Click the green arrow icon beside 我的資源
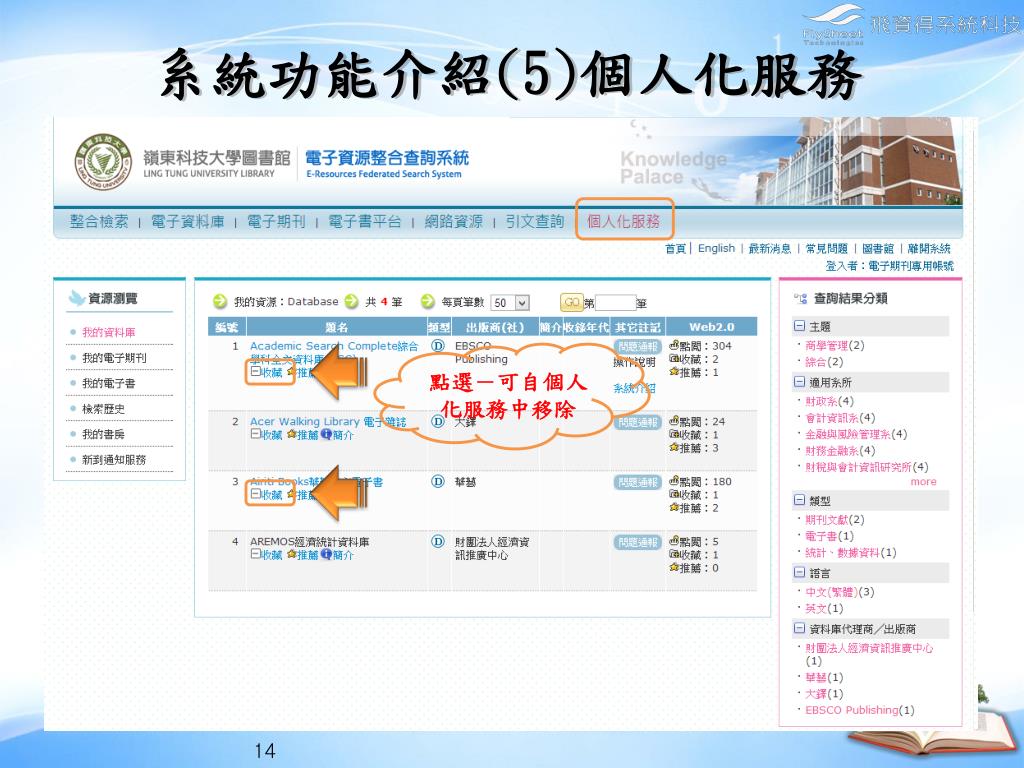Viewport: 1024px width, 768px height. 220,302
